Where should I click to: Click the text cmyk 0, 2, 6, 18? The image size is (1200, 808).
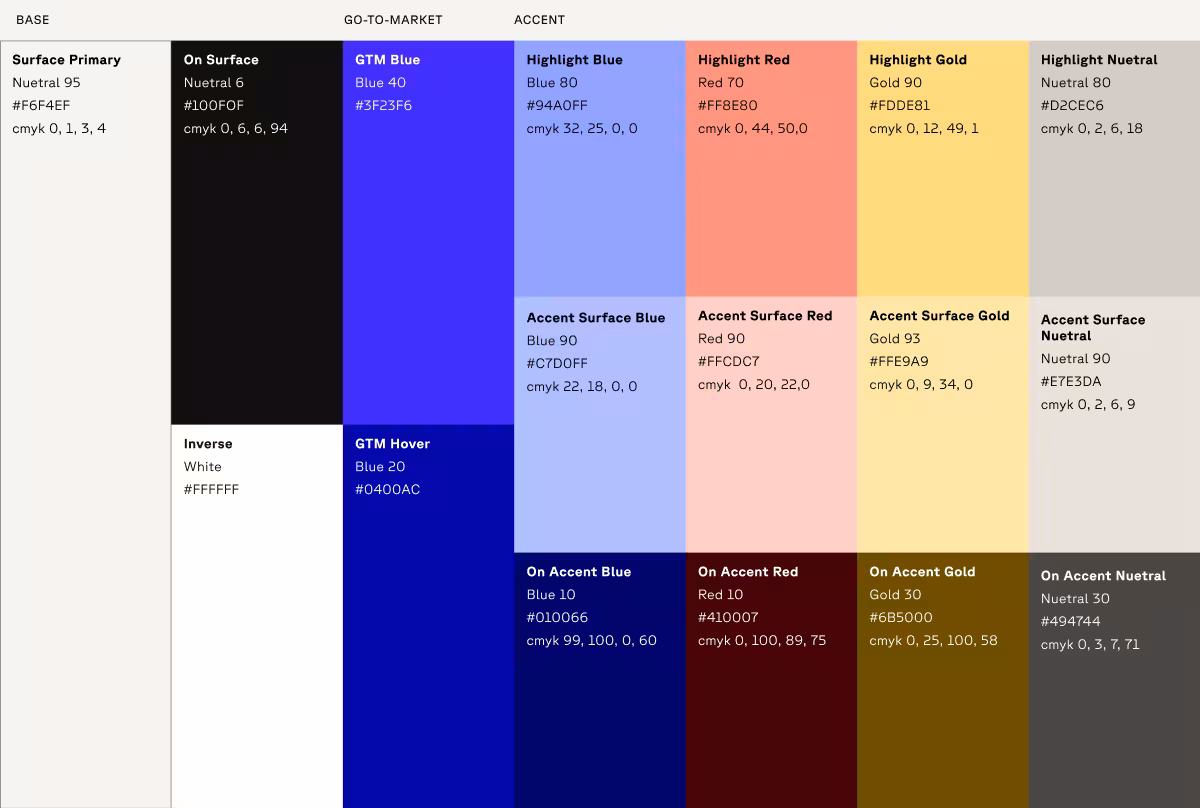click(x=1092, y=128)
